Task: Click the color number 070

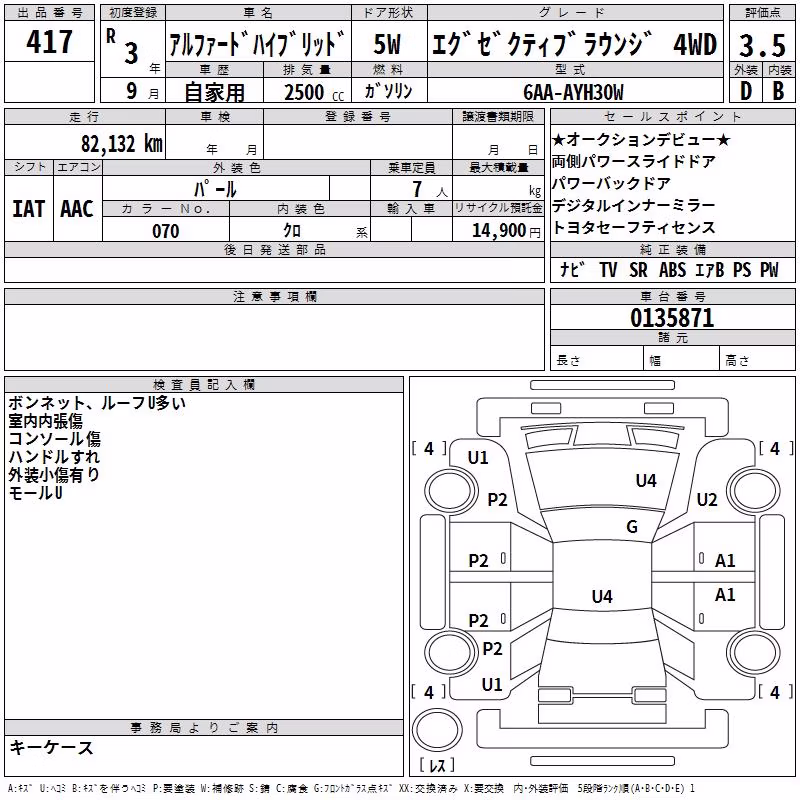Action: point(166,231)
